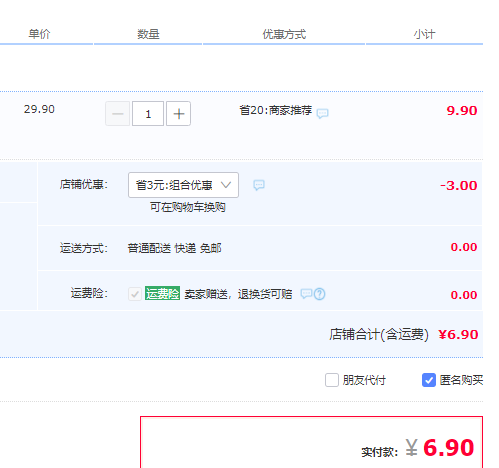Open comment icon beside 省20:商家推荐

tap(322, 113)
